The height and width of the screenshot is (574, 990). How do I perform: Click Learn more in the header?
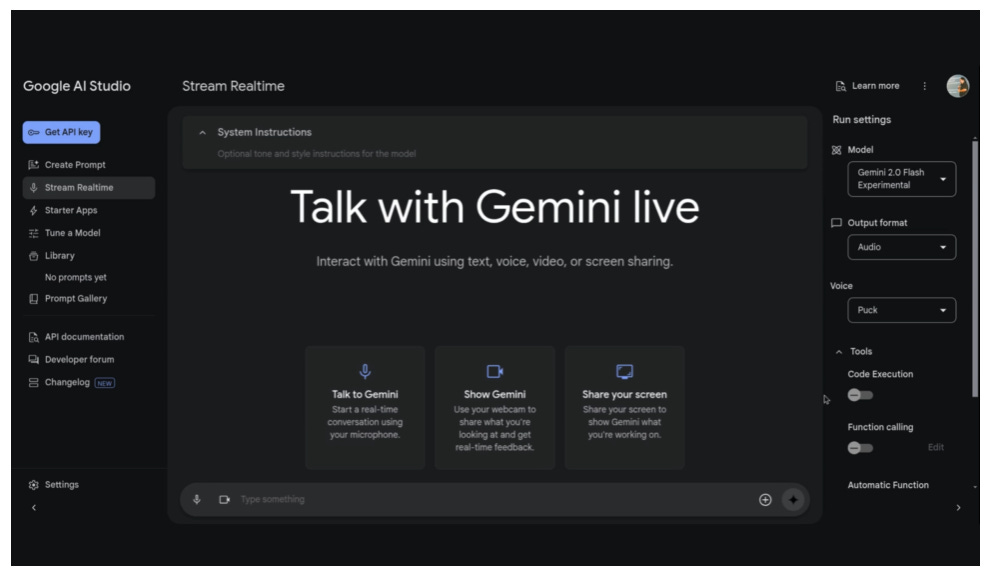click(x=875, y=86)
